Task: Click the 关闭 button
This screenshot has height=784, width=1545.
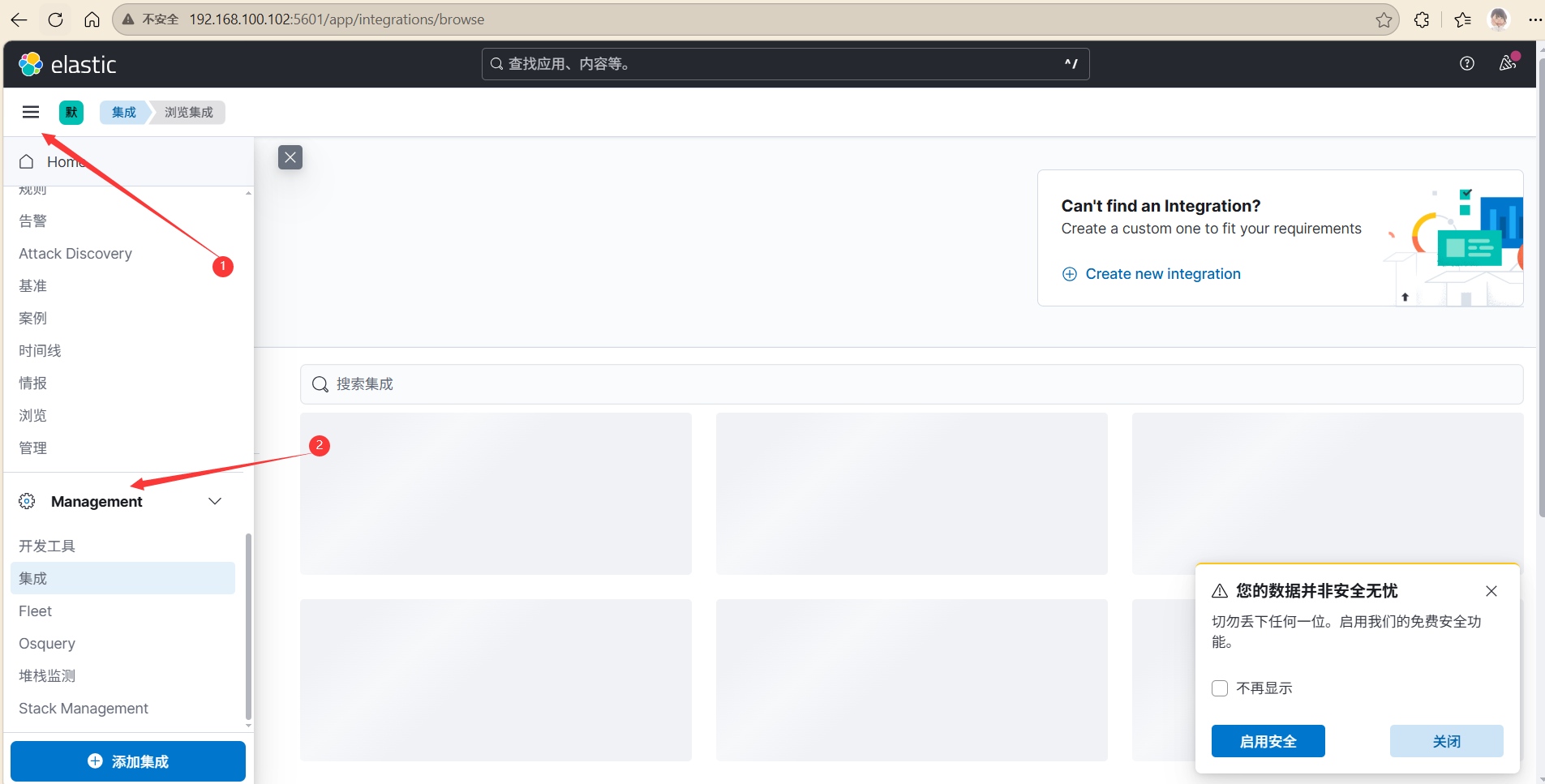Action: pos(1446,741)
